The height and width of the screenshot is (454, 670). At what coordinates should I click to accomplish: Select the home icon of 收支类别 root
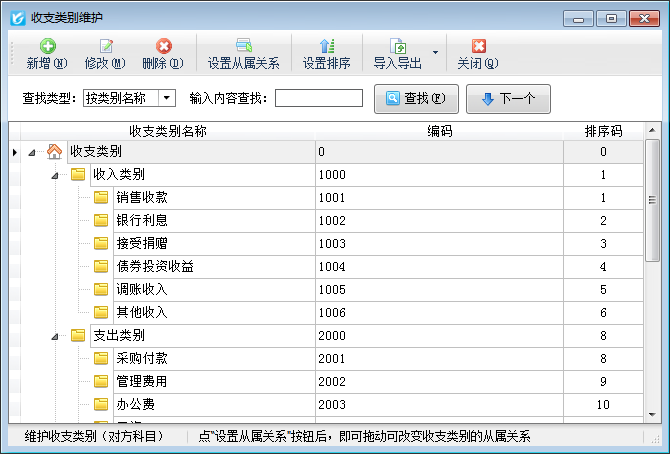(55, 152)
